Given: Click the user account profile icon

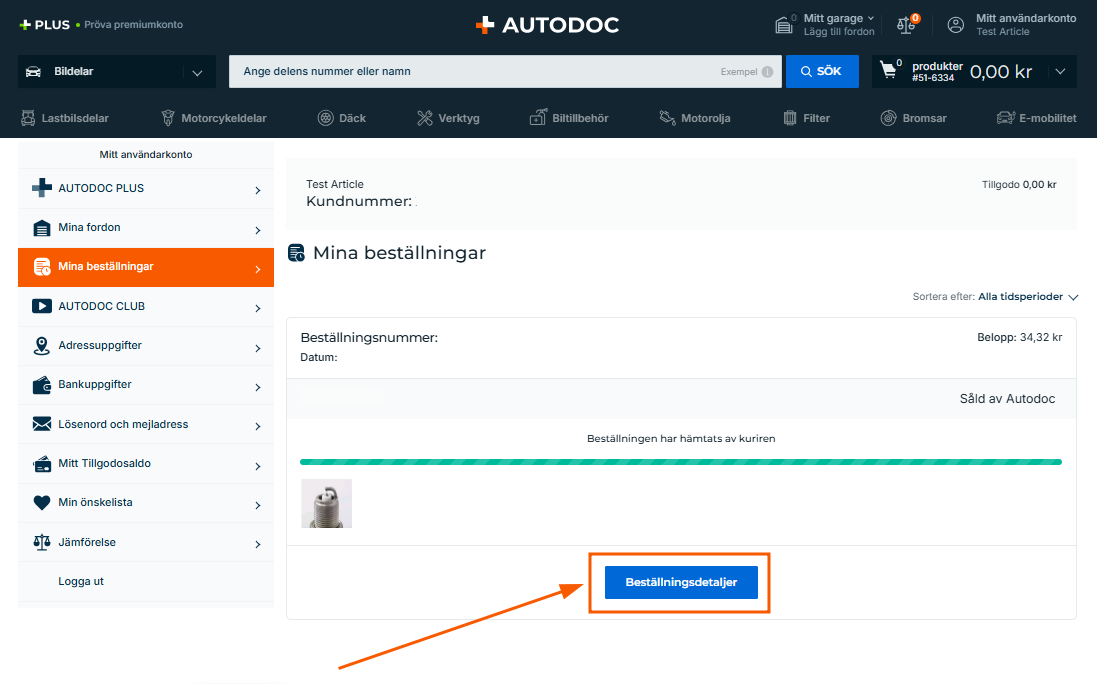Looking at the screenshot, I should 956,25.
